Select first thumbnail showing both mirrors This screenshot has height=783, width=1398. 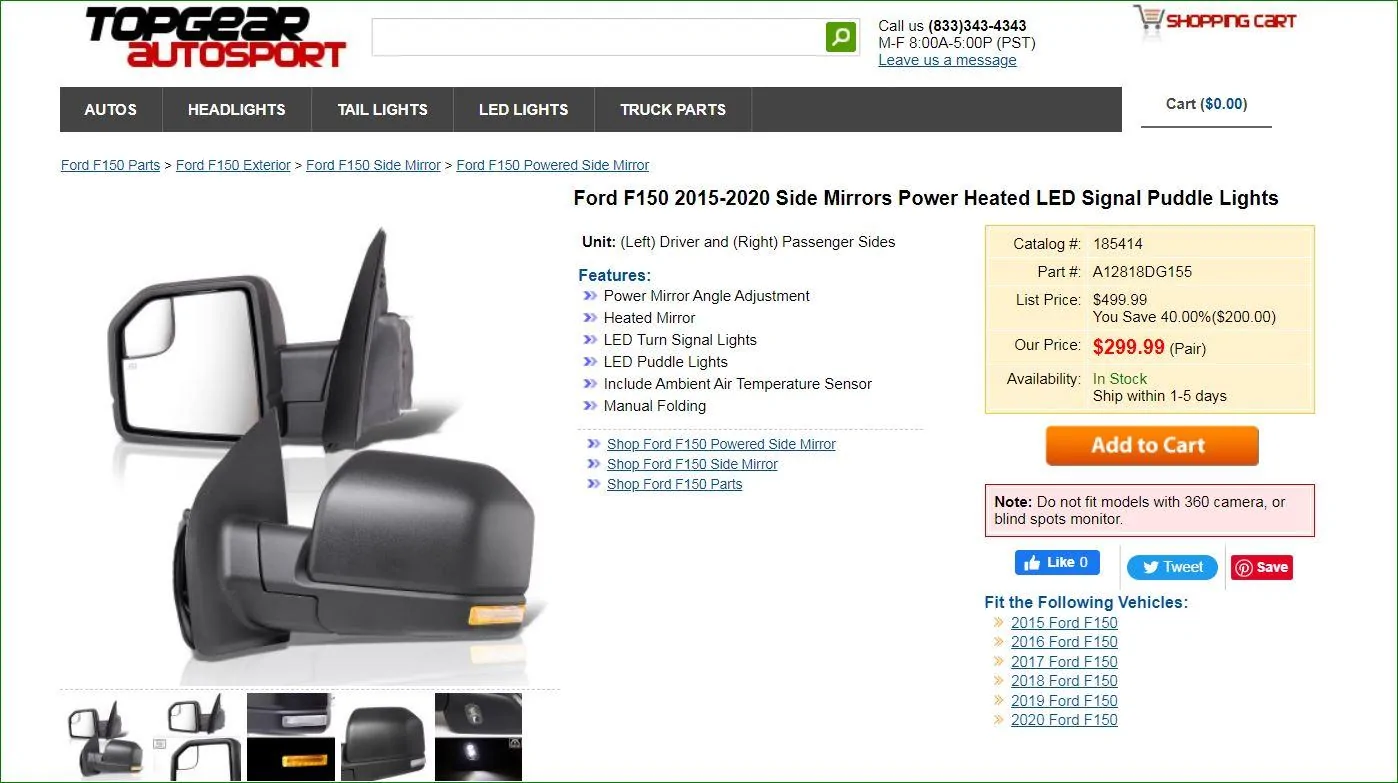(106, 737)
